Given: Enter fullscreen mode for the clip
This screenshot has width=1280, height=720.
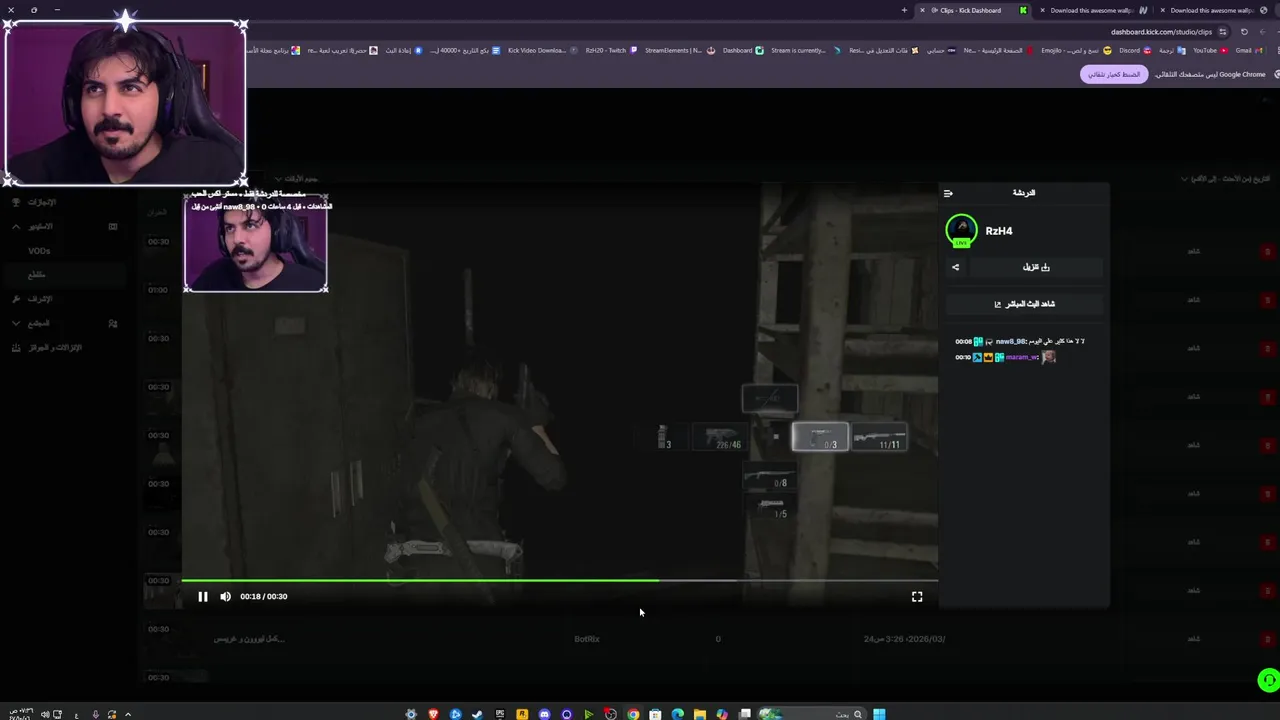Looking at the screenshot, I should tap(917, 596).
